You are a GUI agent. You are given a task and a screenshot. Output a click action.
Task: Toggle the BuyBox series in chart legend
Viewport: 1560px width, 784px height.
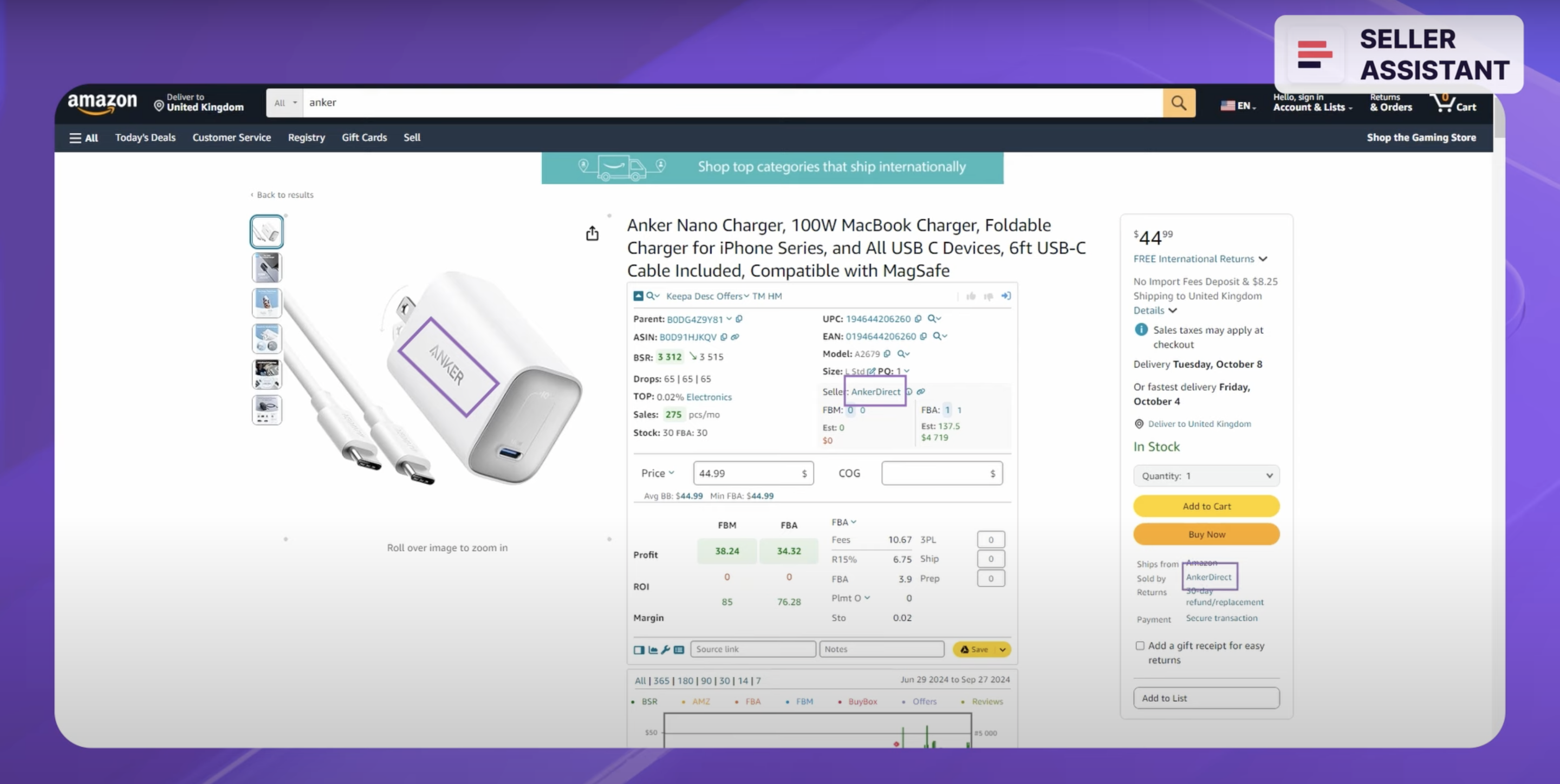click(862, 702)
